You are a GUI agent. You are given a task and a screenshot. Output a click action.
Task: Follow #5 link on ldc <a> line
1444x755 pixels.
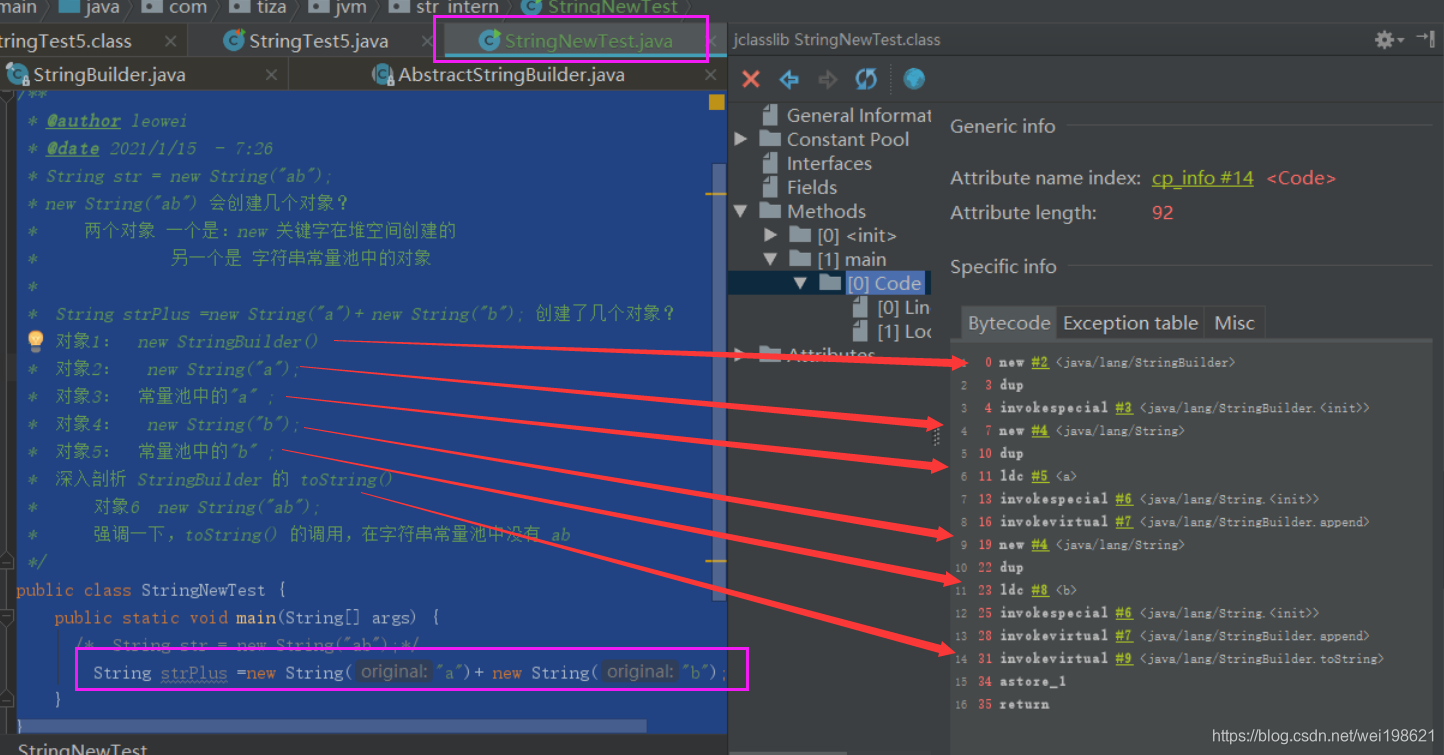[x=1040, y=476]
